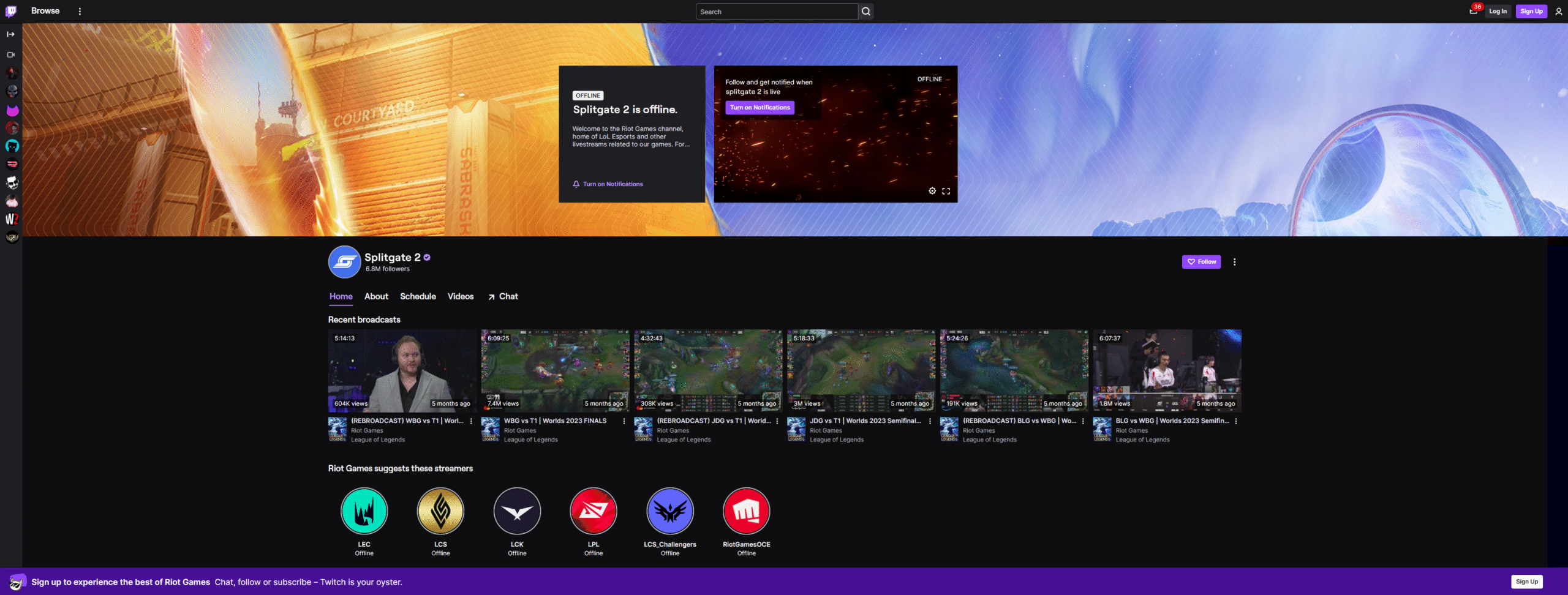Click the user profile icon top right
This screenshot has height=595, width=1568.
(x=1558, y=11)
